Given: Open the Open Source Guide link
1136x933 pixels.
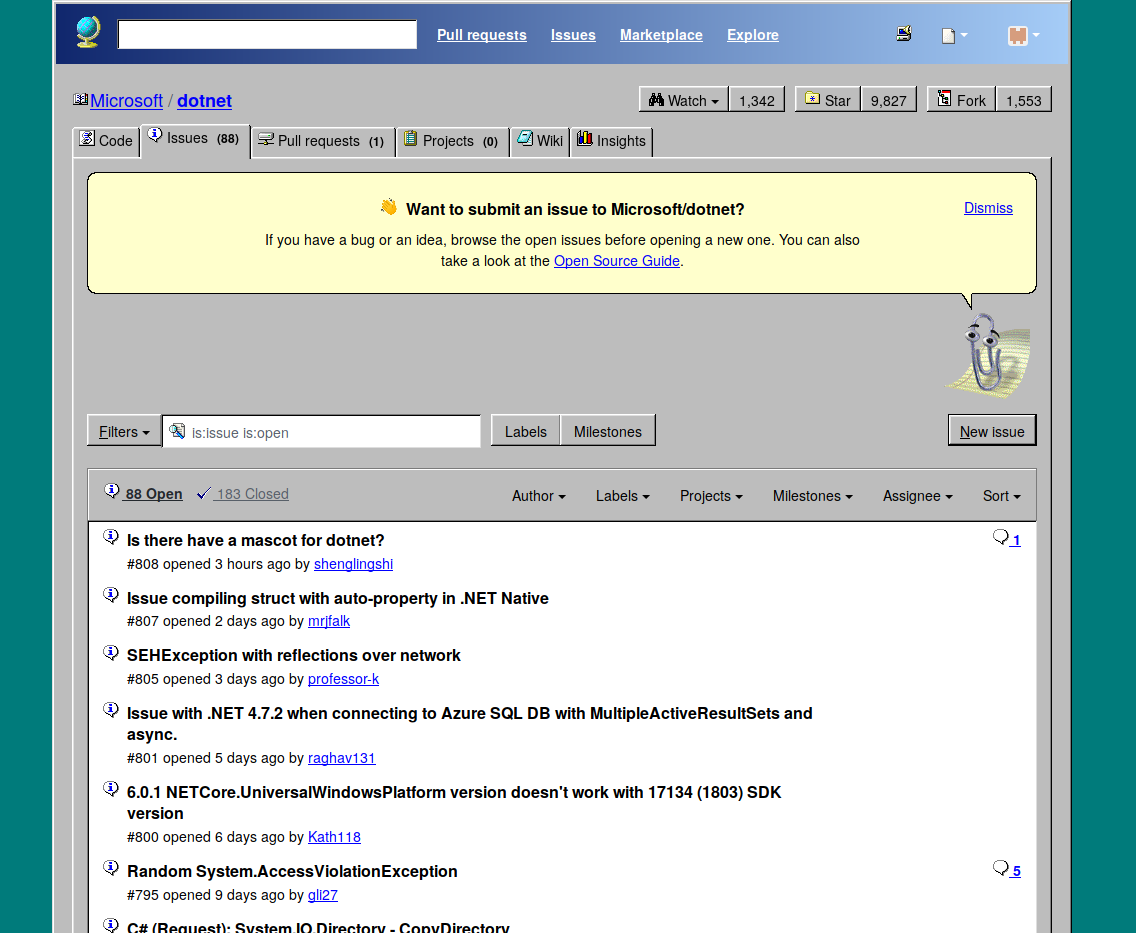Looking at the screenshot, I should (x=617, y=261).
